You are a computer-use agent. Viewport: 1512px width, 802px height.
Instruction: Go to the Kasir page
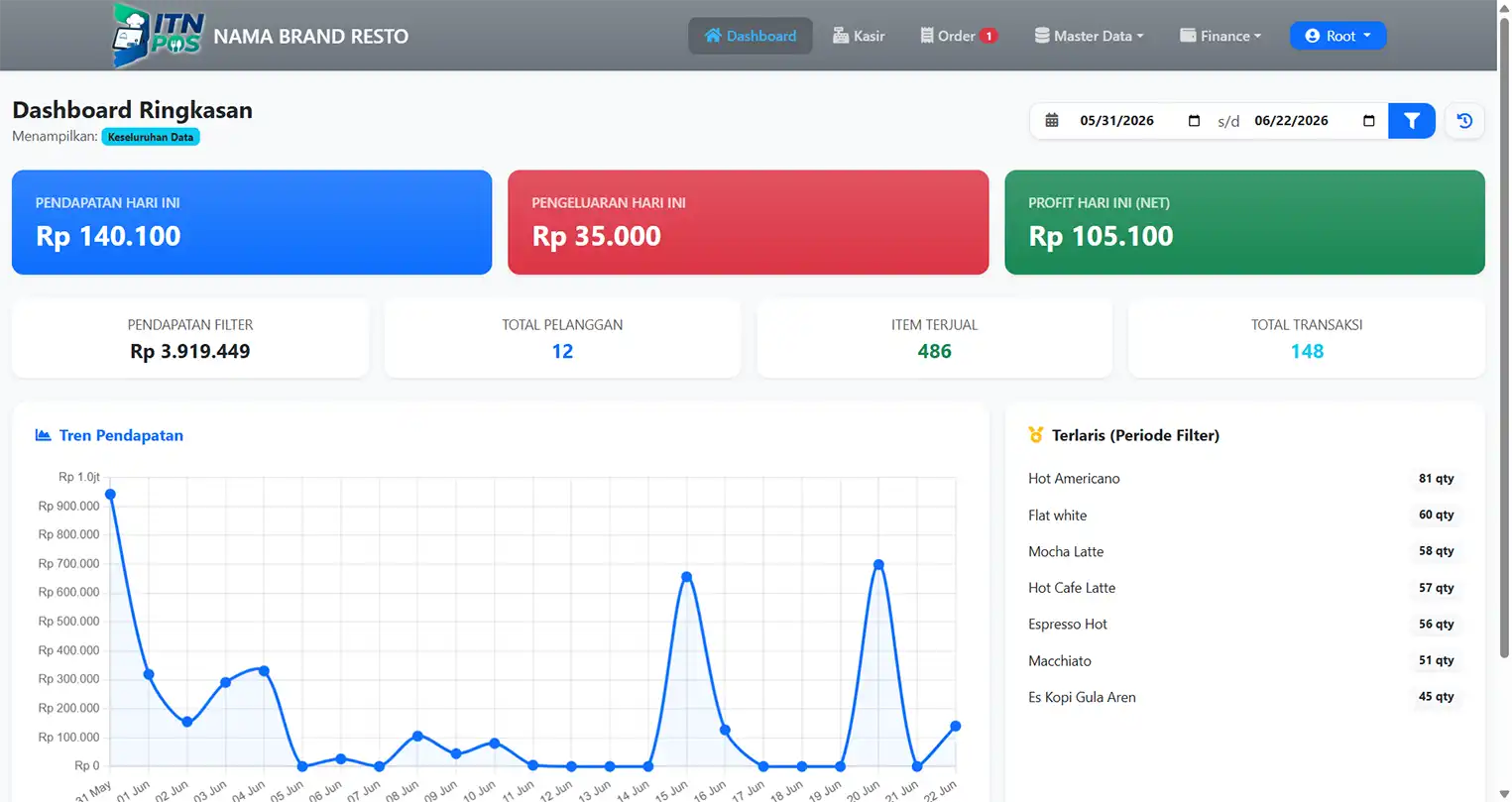coord(859,36)
